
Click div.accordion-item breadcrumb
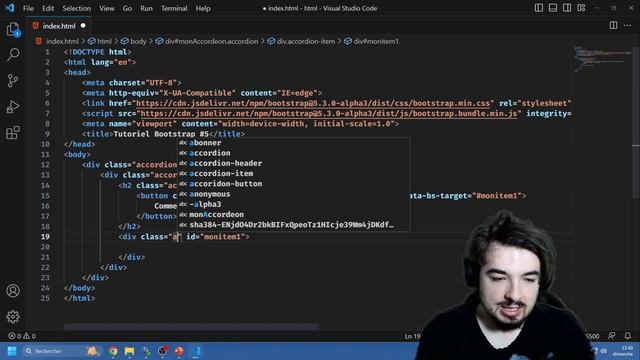306,41
